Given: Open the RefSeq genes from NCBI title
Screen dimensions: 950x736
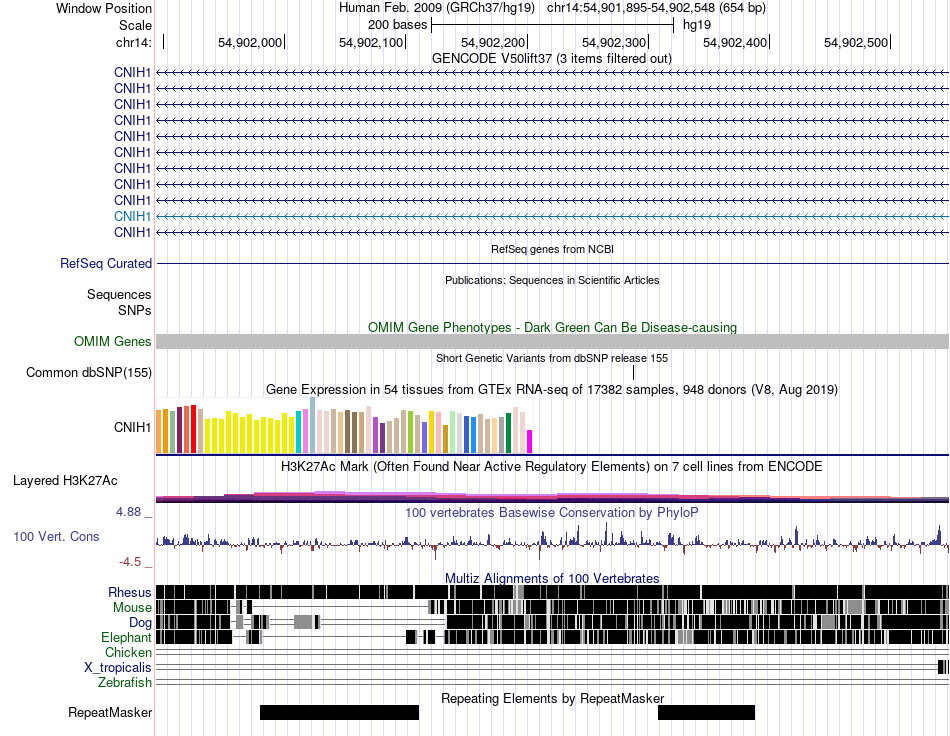Looking at the screenshot, I should 552,249.
